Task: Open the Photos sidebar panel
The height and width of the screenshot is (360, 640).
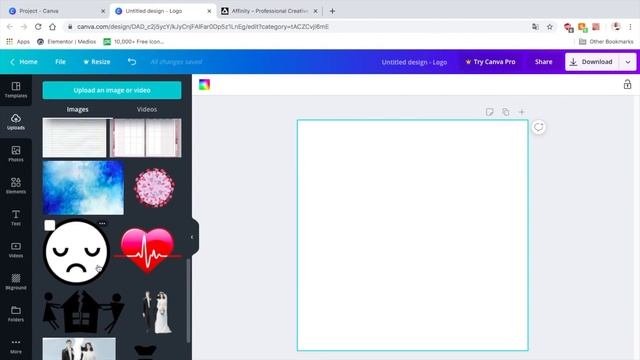Action: (16, 154)
